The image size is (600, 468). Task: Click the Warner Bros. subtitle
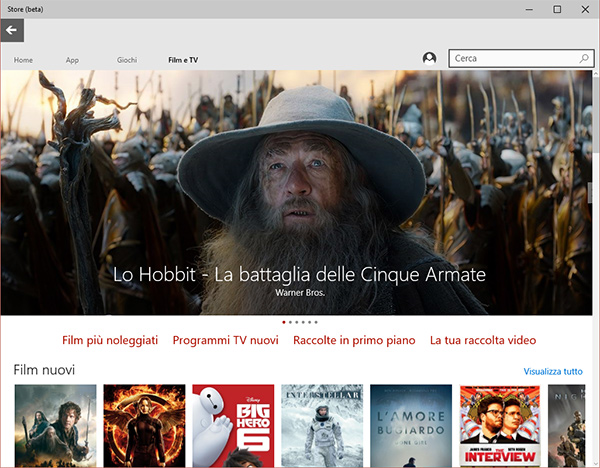[x=300, y=293]
